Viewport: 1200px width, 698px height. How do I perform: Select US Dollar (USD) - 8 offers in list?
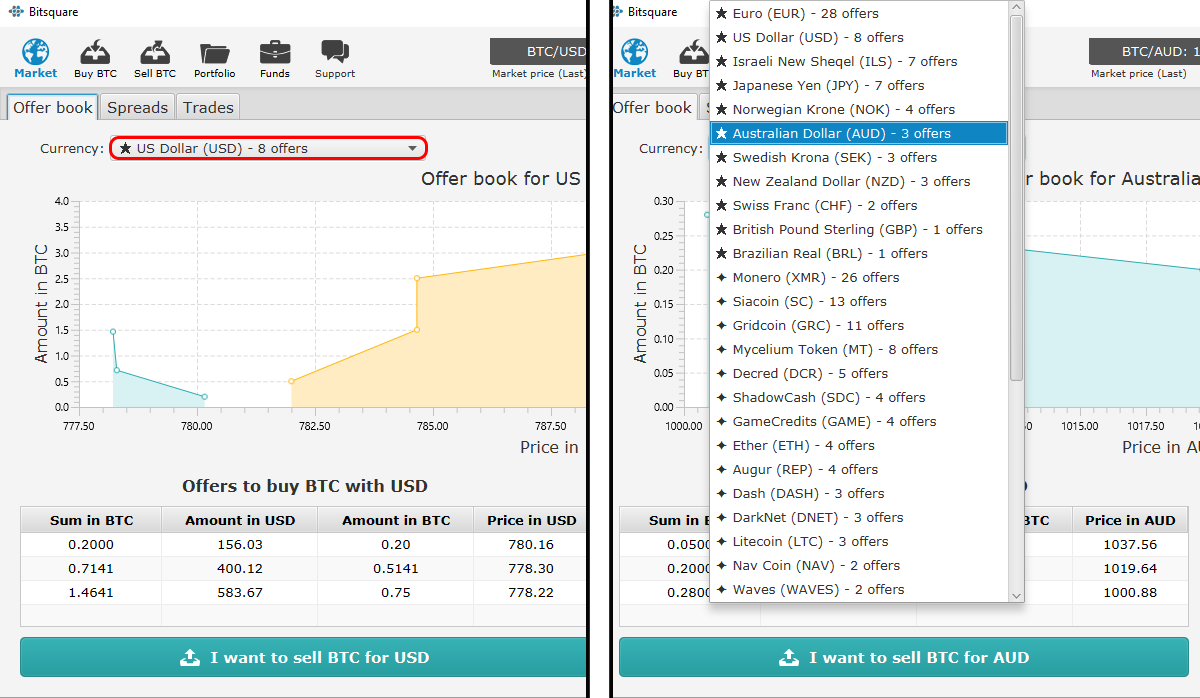(x=859, y=38)
